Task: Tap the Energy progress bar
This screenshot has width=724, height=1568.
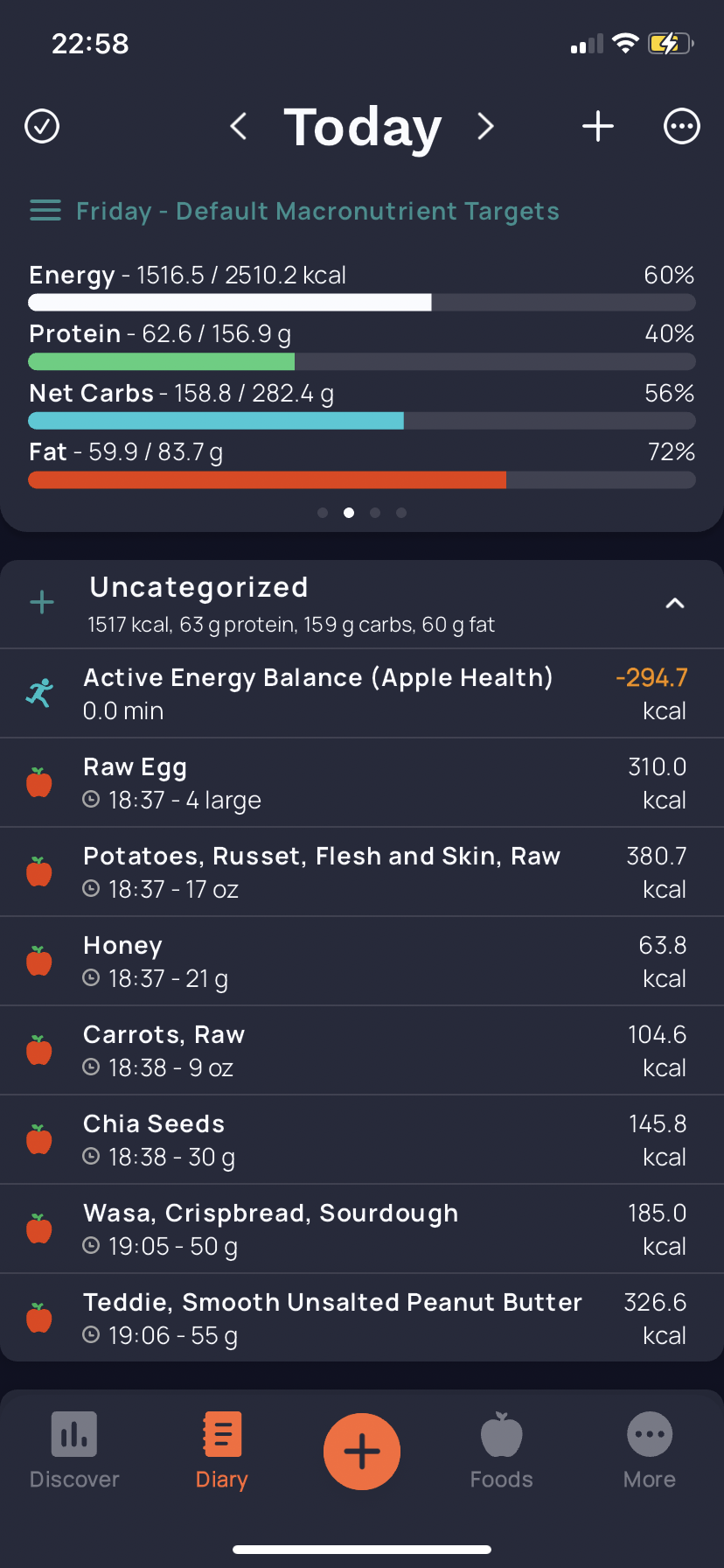Action: click(x=362, y=303)
